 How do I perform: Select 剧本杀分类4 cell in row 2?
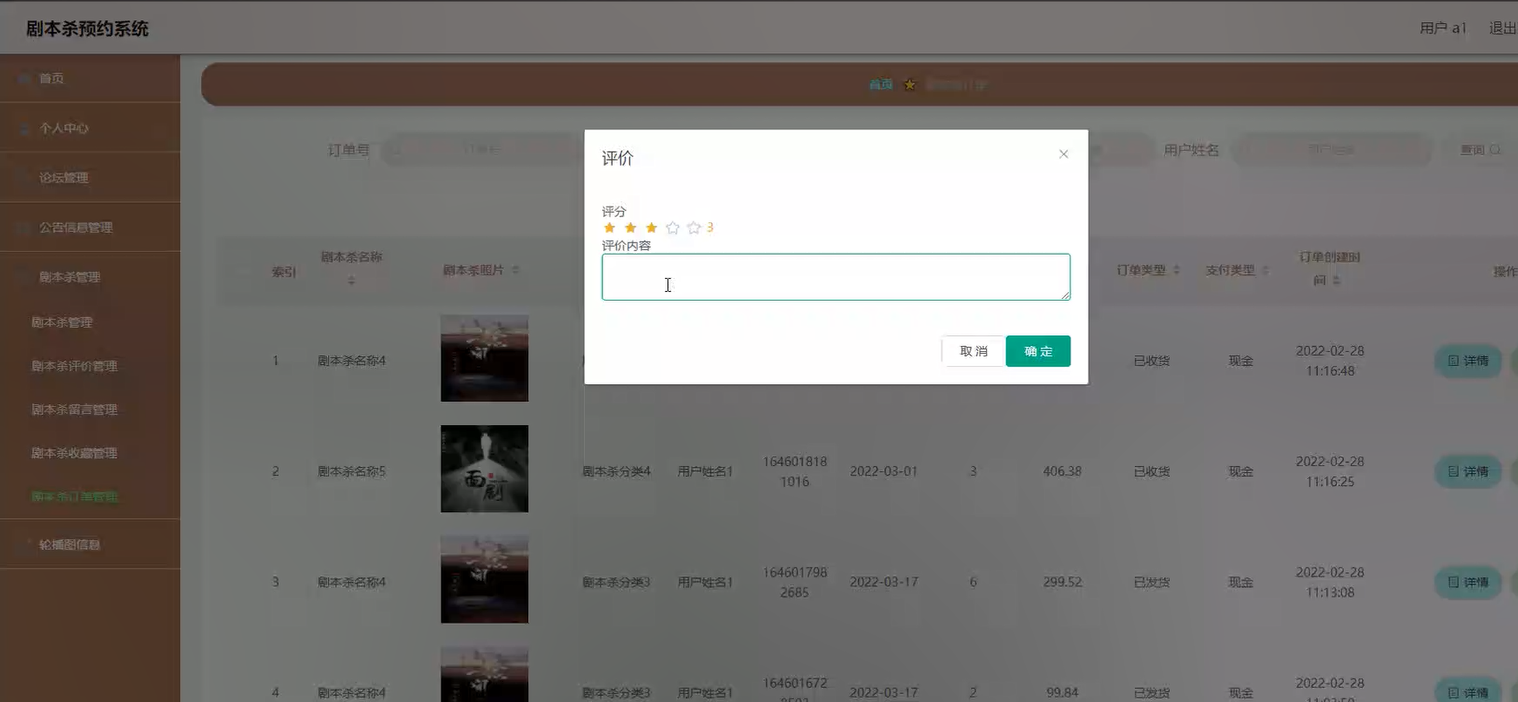point(617,471)
